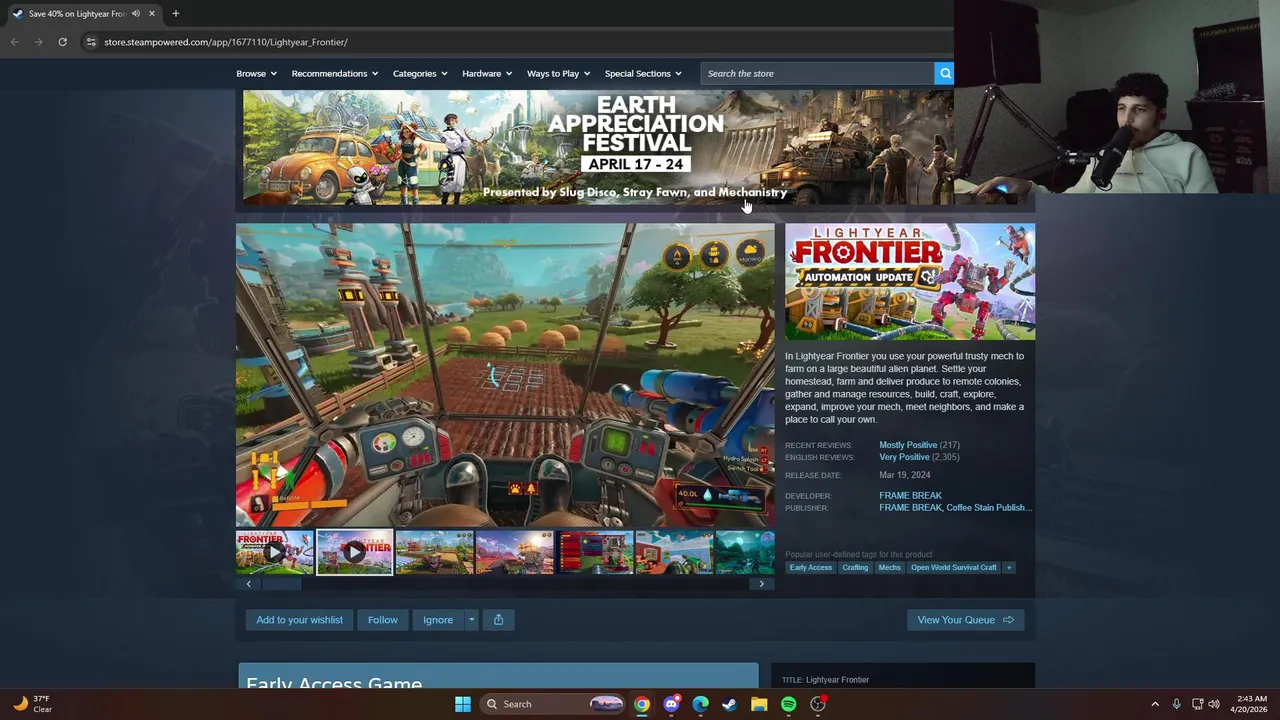The image size is (1280, 720).
Task: Click the share icon button
Action: (x=498, y=620)
